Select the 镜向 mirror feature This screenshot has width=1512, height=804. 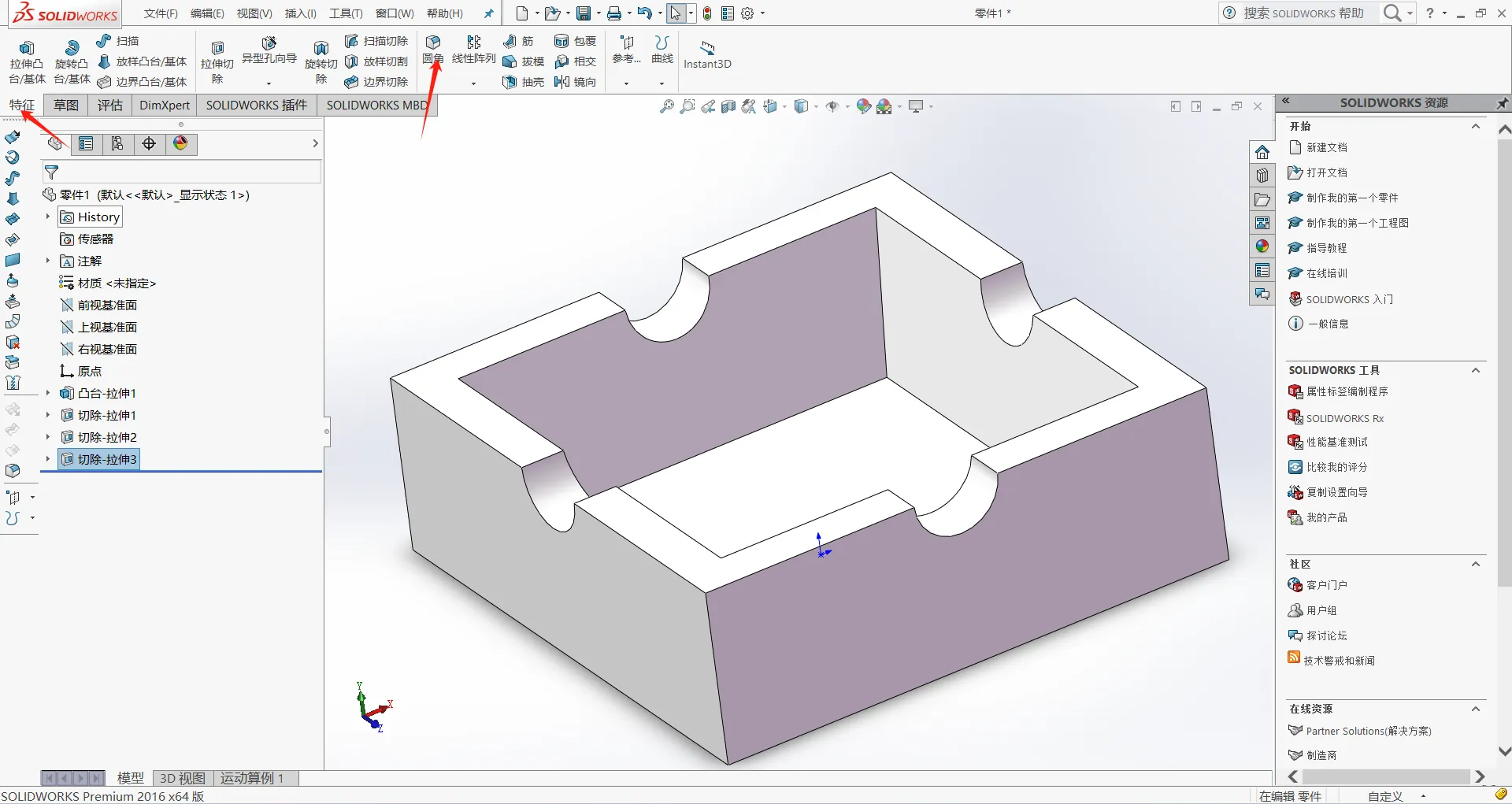(576, 82)
